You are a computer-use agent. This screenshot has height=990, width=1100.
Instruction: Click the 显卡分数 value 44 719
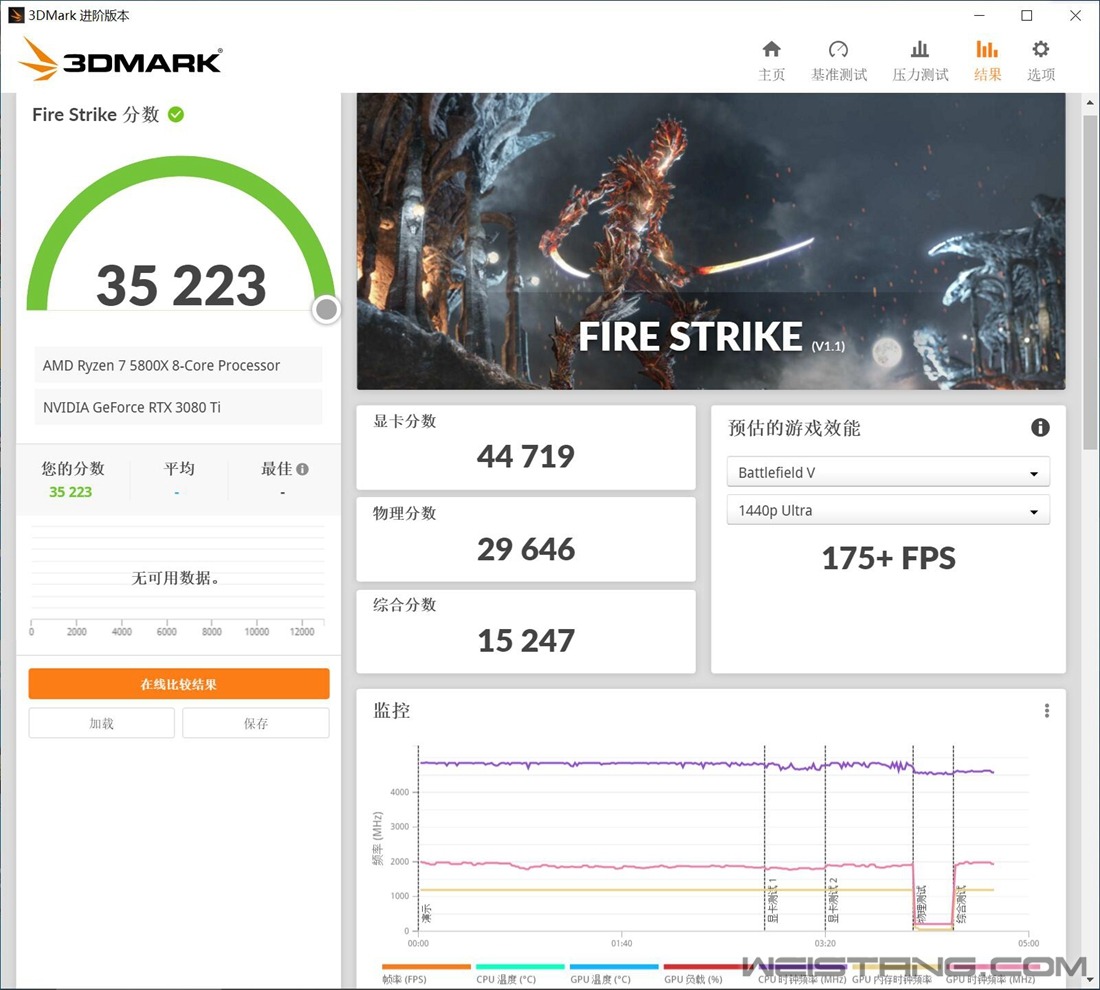tap(525, 456)
